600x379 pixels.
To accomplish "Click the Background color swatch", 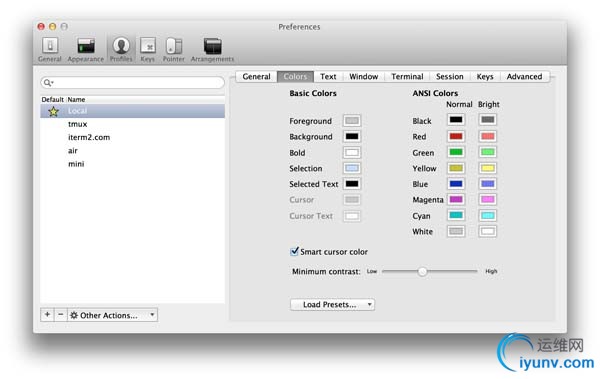I will [x=352, y=137].
